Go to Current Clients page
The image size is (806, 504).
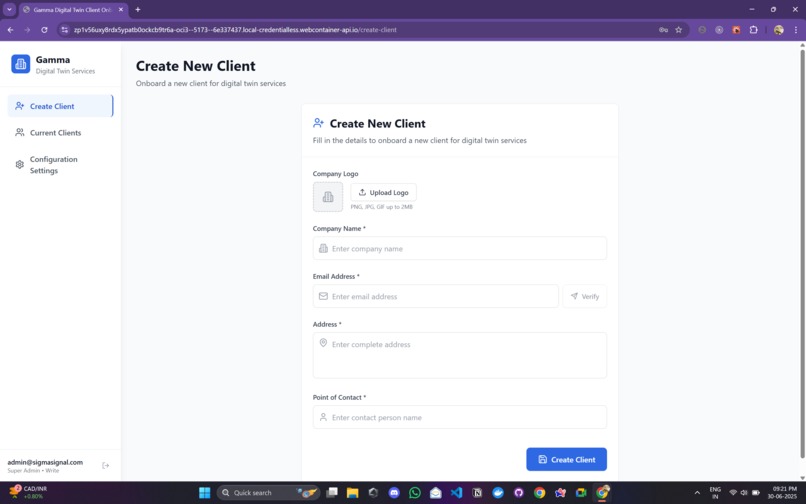tap(60, 133)
